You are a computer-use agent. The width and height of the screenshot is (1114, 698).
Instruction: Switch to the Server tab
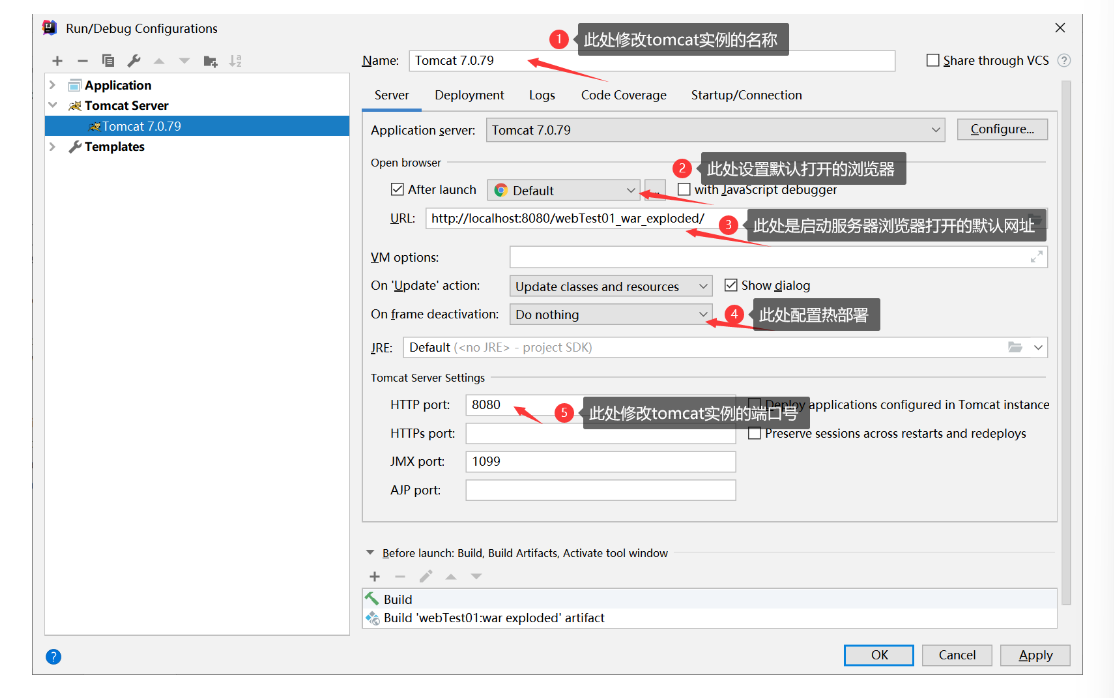click(391, 95)
